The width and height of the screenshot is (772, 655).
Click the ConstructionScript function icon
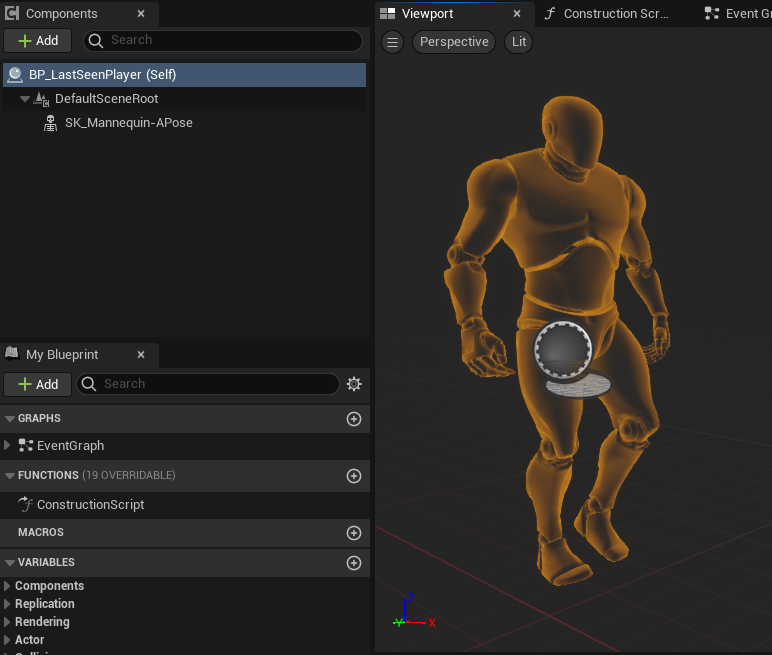(x=25, y=504)
